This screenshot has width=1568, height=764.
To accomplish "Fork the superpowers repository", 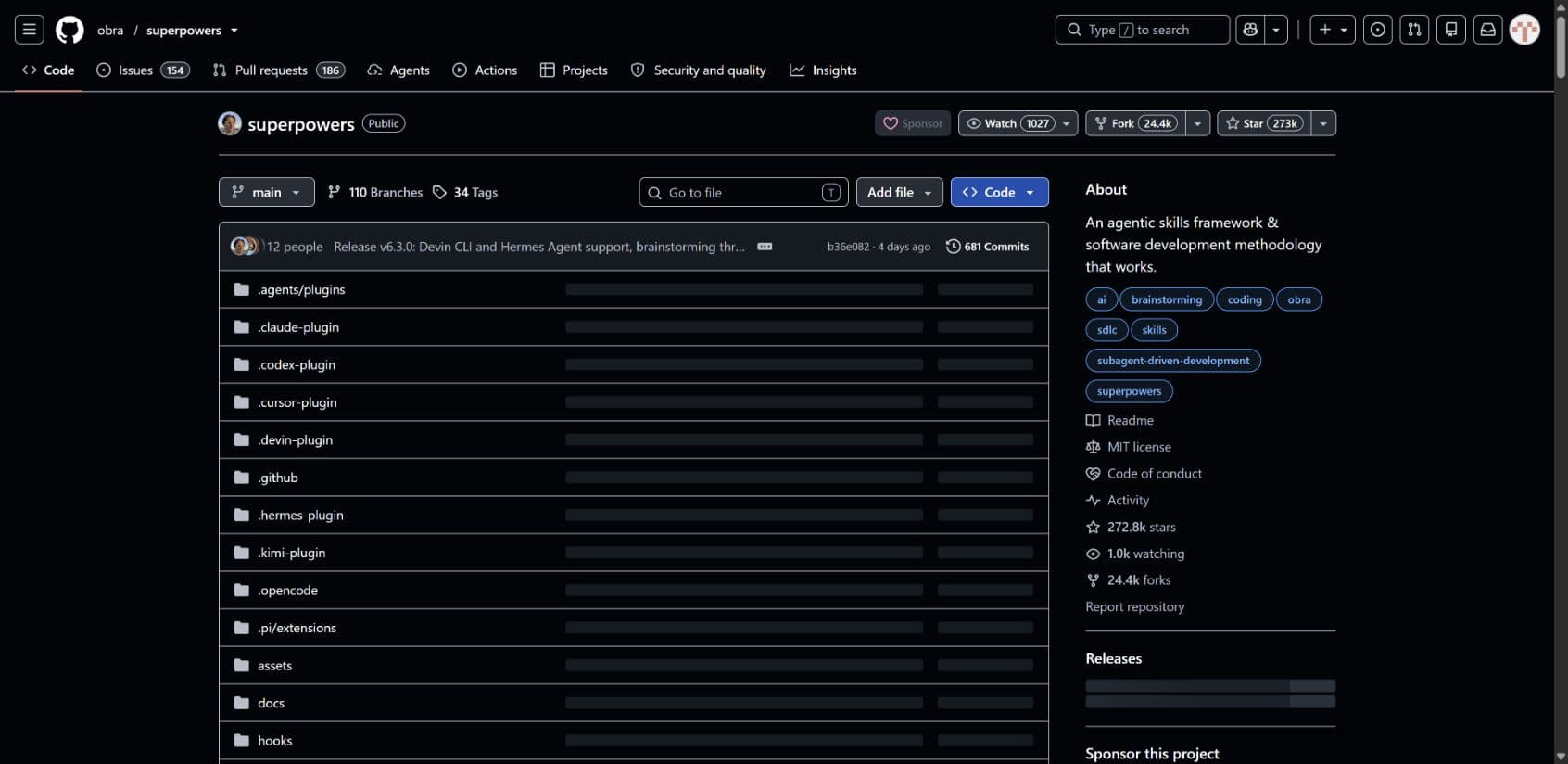I will pyautogui.click(x=1135, y=123).
